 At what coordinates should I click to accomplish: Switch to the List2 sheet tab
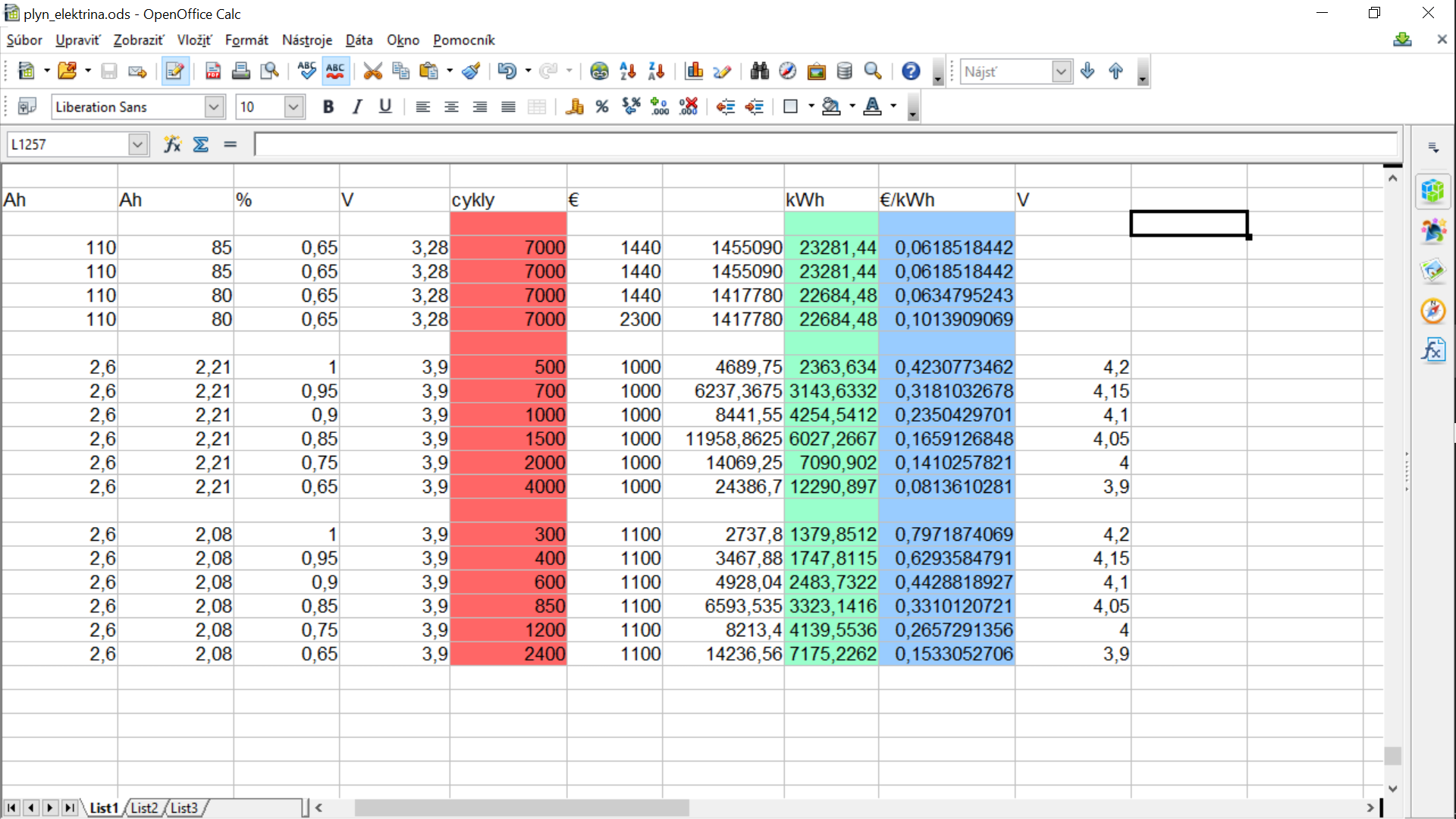(144, 808)
